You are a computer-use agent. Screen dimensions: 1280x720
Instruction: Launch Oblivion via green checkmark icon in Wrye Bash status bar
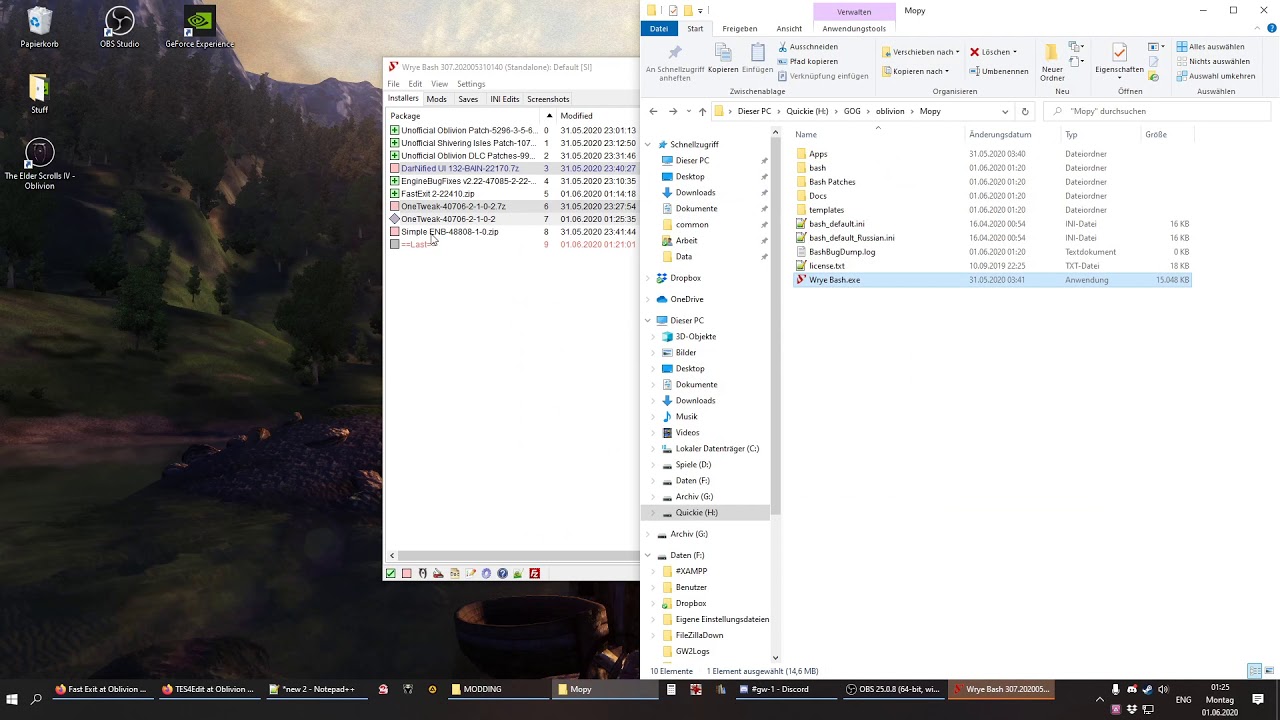pyautogui.click(x=390, y=573)
